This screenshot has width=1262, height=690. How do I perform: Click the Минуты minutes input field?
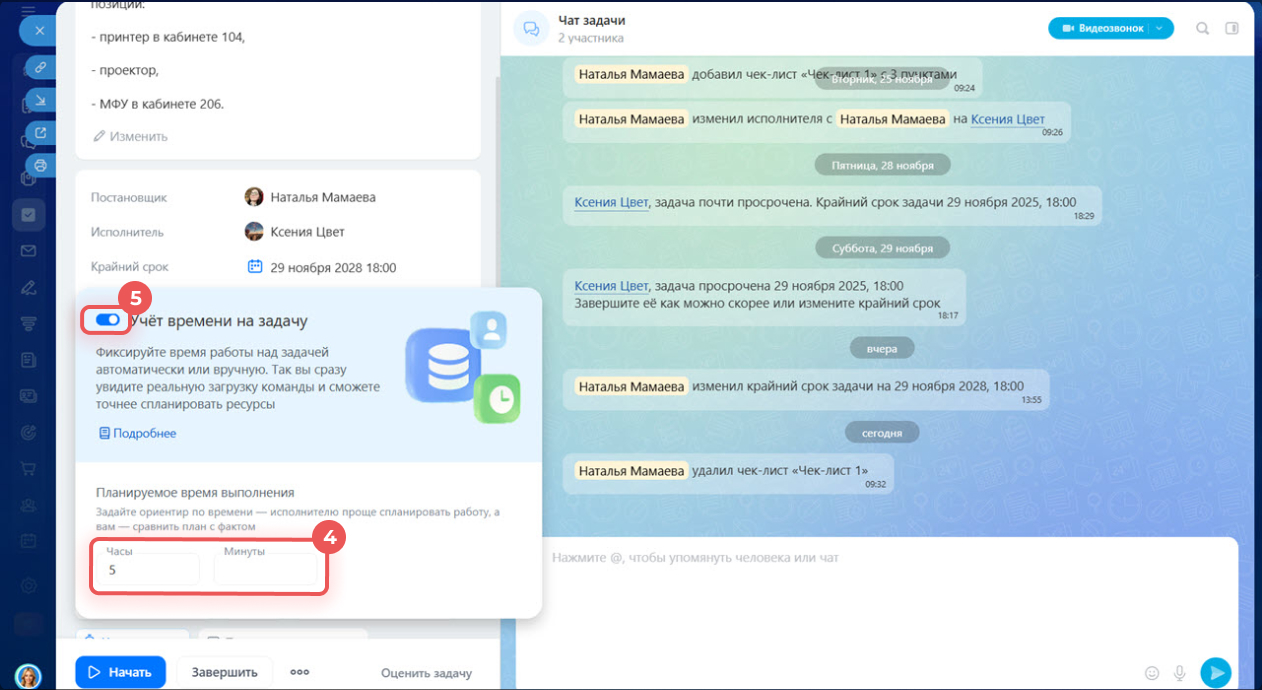(265, 570)
